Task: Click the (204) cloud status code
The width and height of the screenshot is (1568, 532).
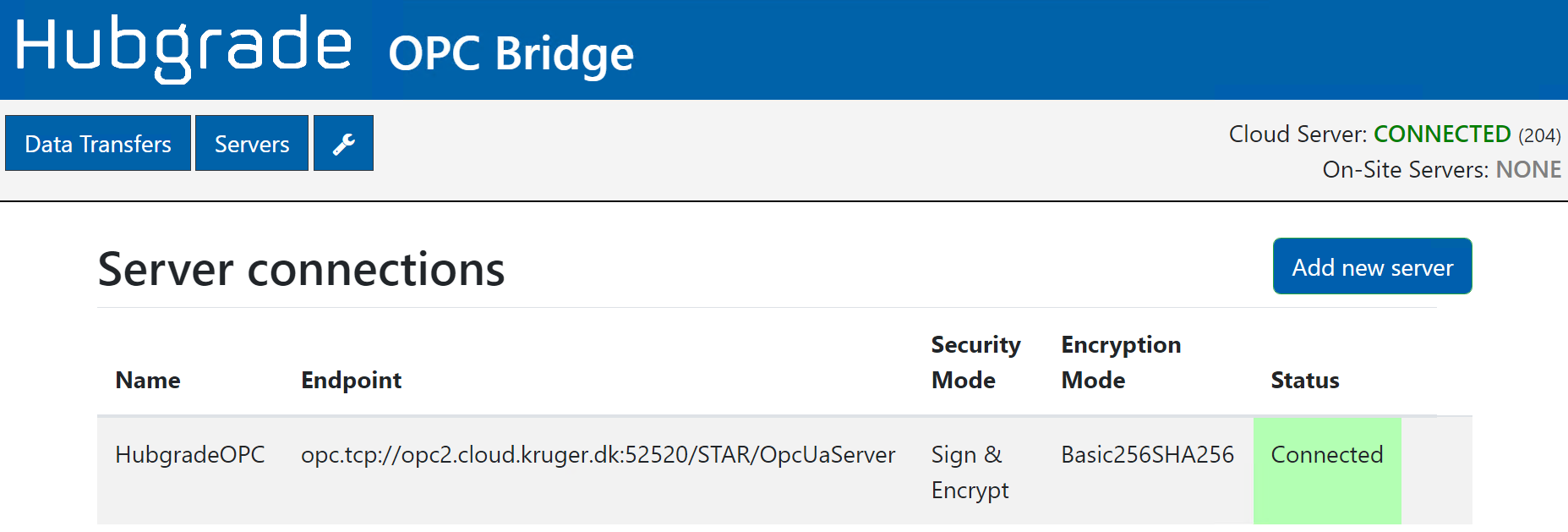Action: click(x=1539, y=135)
